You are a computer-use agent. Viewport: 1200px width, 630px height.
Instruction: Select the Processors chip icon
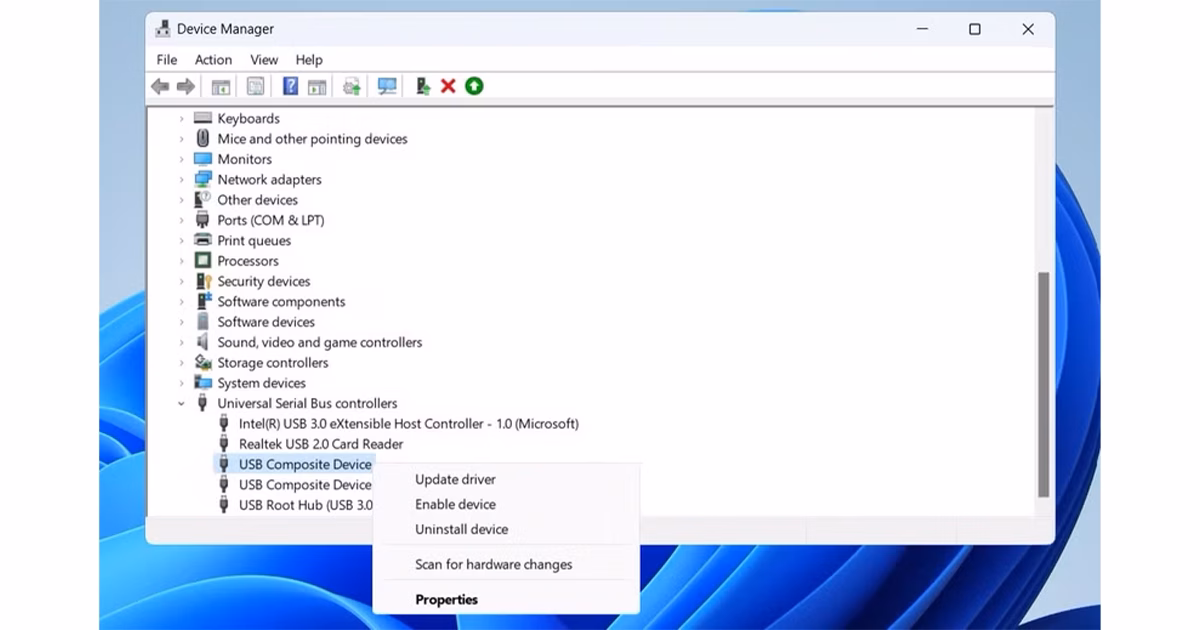pyautogui.click(x=203, y=261)
